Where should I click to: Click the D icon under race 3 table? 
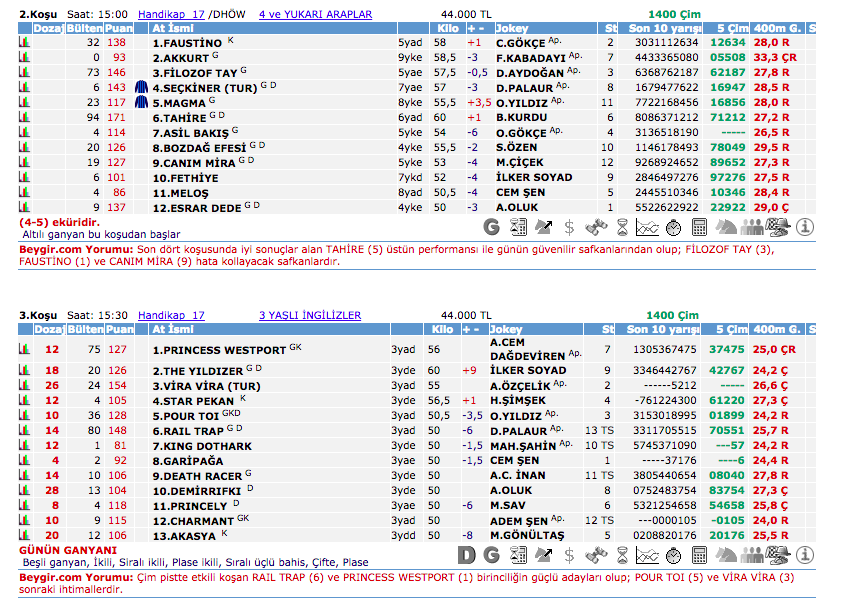(x=465, y=554)
